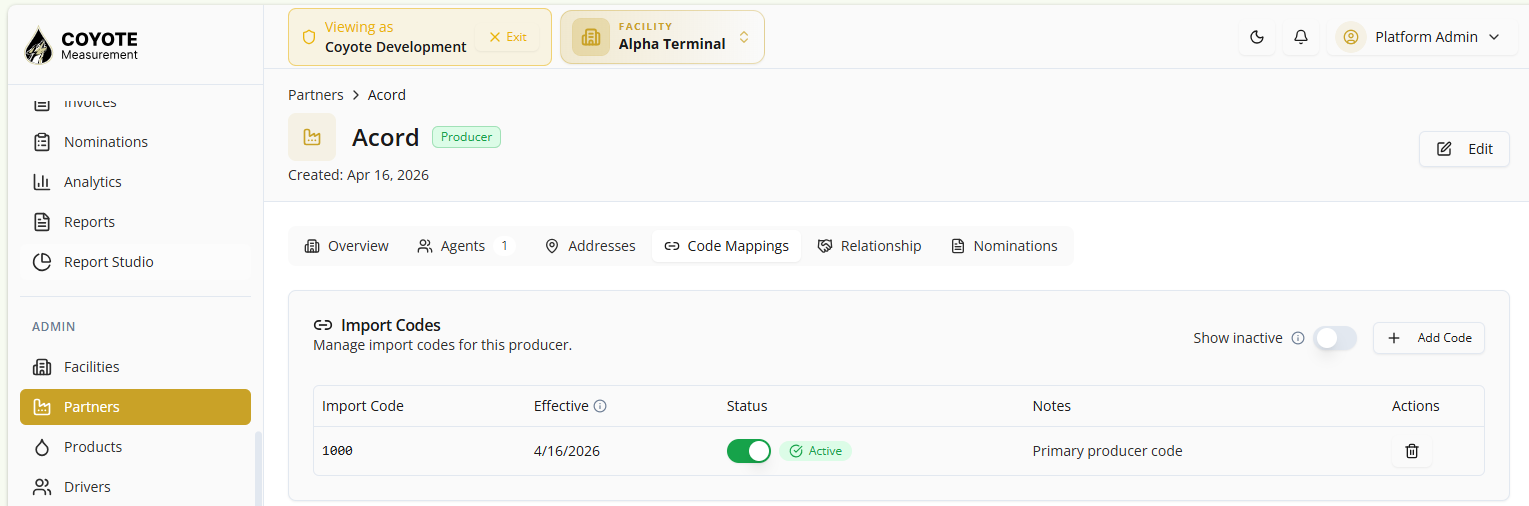This screenshot has height=506, width=1529.
Task: Click the Created: Apr 16, 2026 text
Action: pos(358,175)
